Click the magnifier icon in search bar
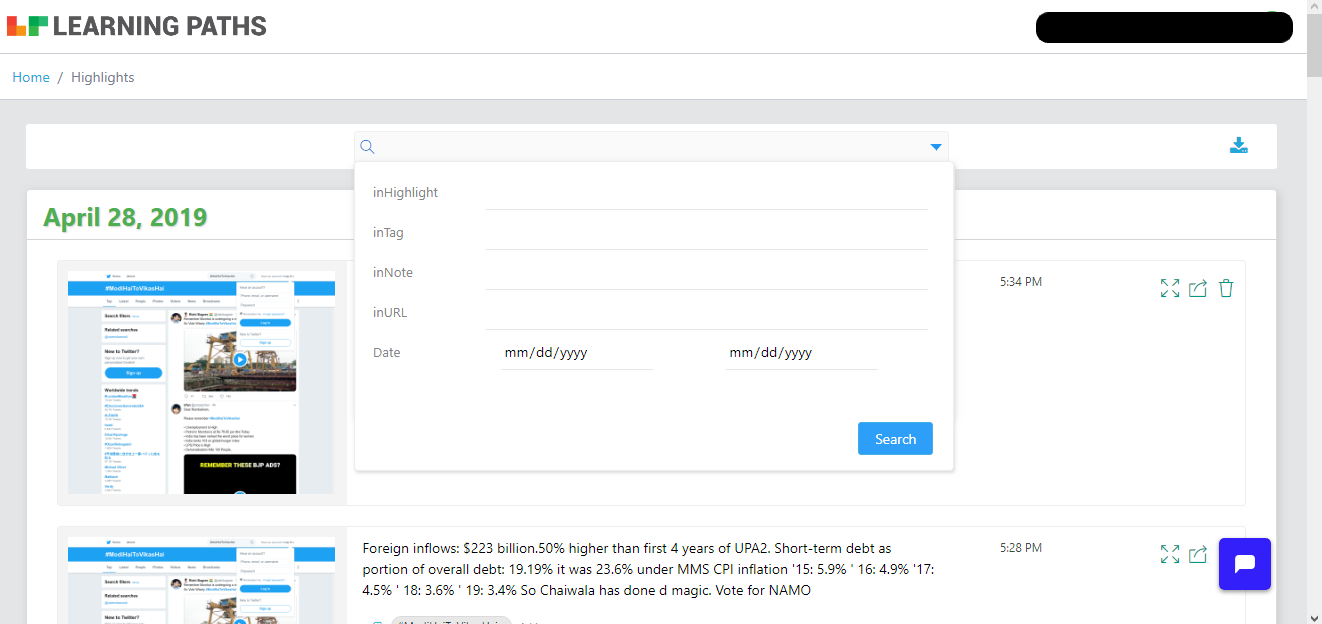Viewport: 1322px width, 624px height. [367, 147]
